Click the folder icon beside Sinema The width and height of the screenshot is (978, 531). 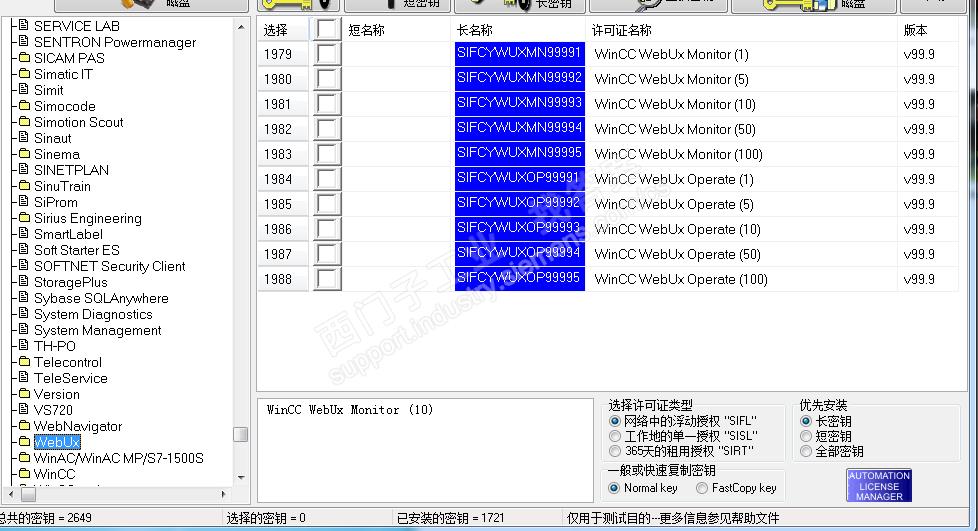coord(24,154)
